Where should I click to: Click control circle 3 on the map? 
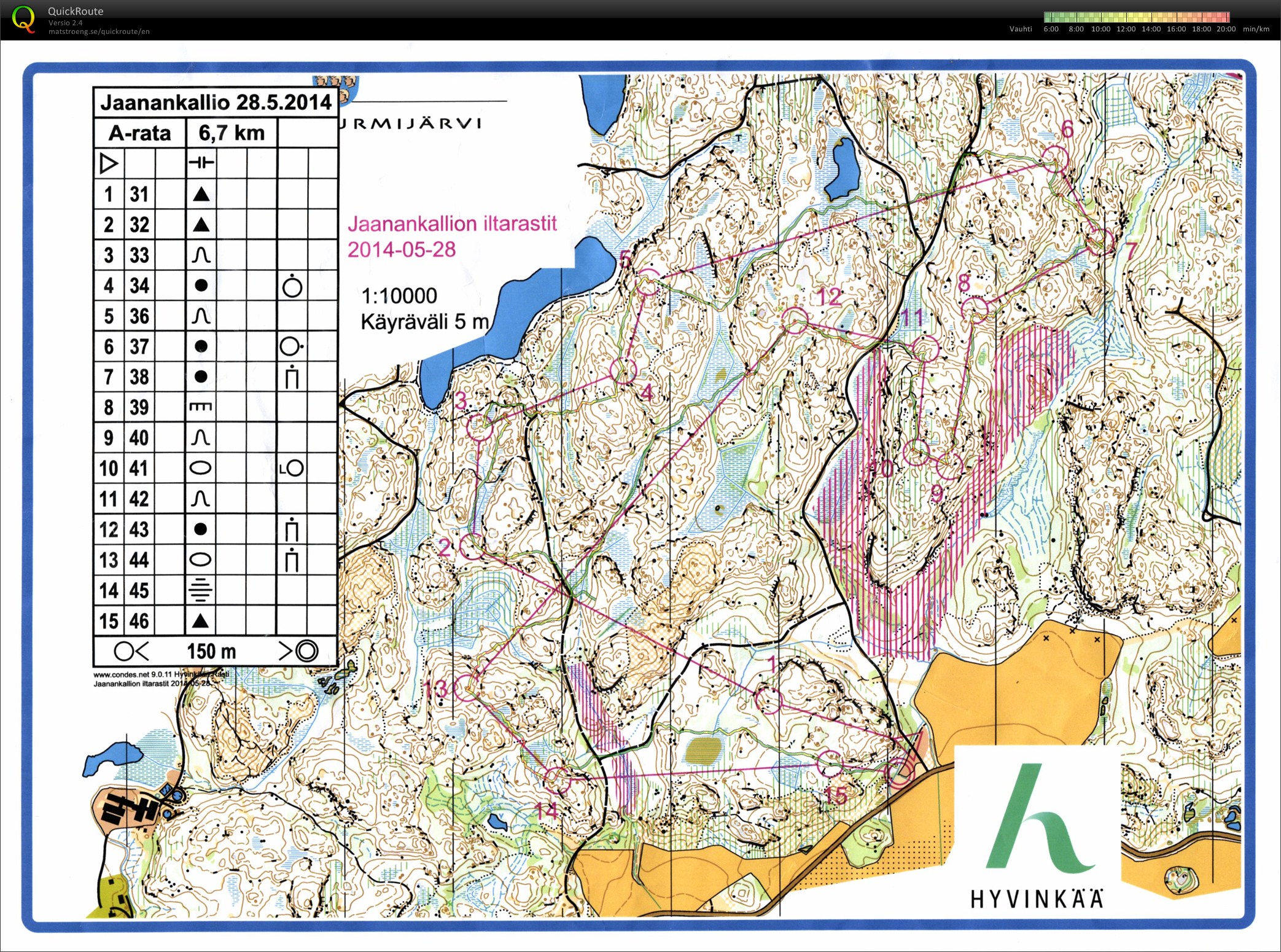coord(480,427)
